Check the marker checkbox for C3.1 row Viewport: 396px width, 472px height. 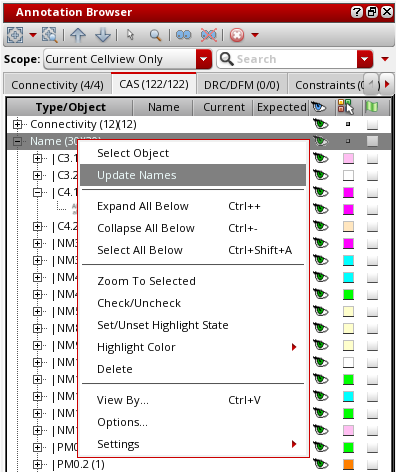coord(372,159)
